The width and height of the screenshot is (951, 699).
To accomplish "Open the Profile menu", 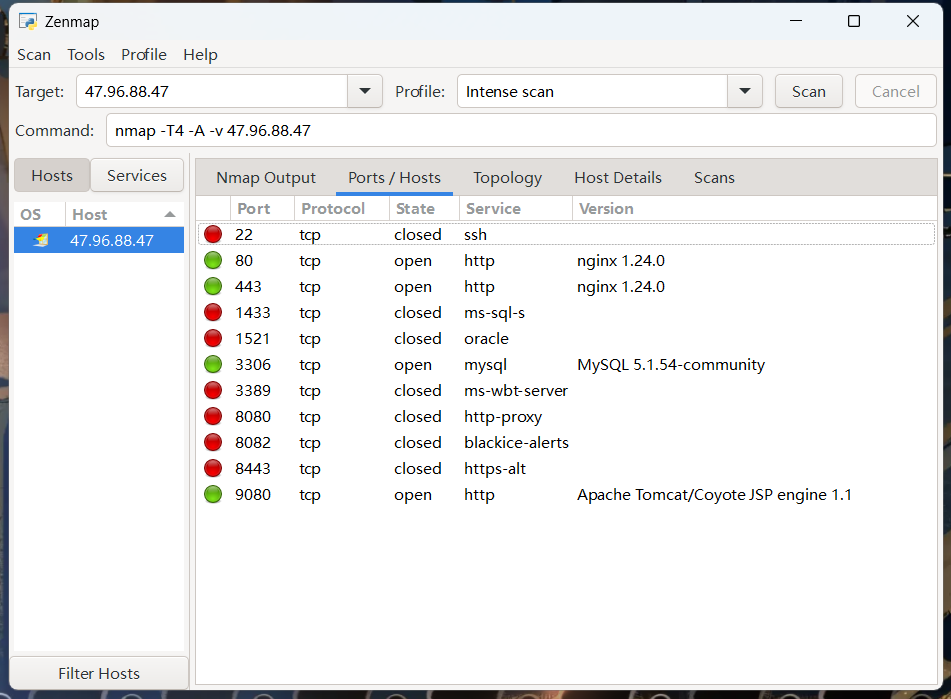I will tap(144, 55).
